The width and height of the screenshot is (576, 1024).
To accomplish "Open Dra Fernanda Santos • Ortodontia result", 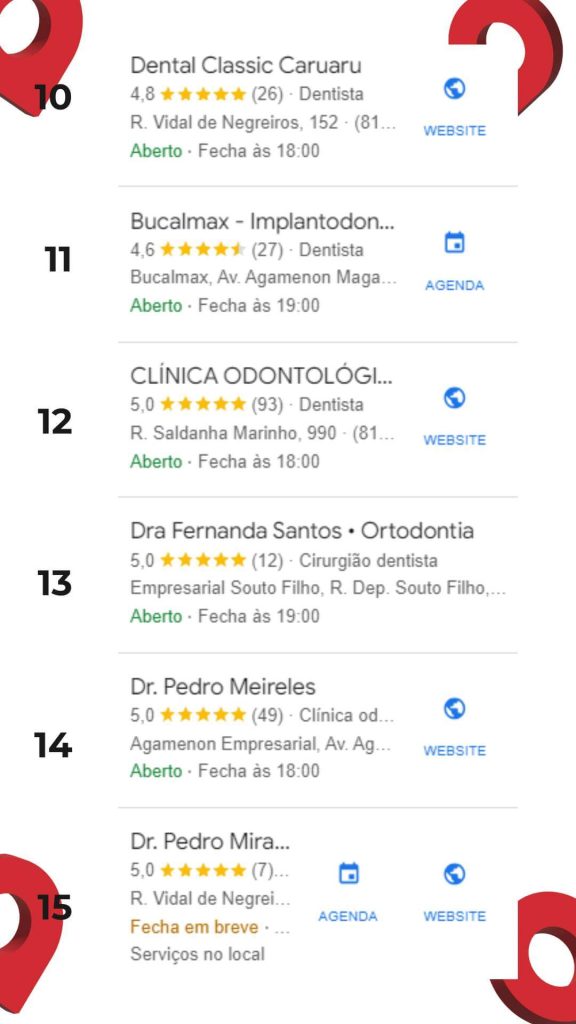I will tap(302, 531).
